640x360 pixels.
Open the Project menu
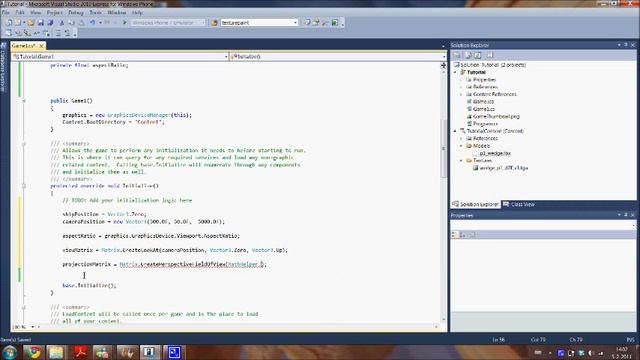click(x=54, y=13)
